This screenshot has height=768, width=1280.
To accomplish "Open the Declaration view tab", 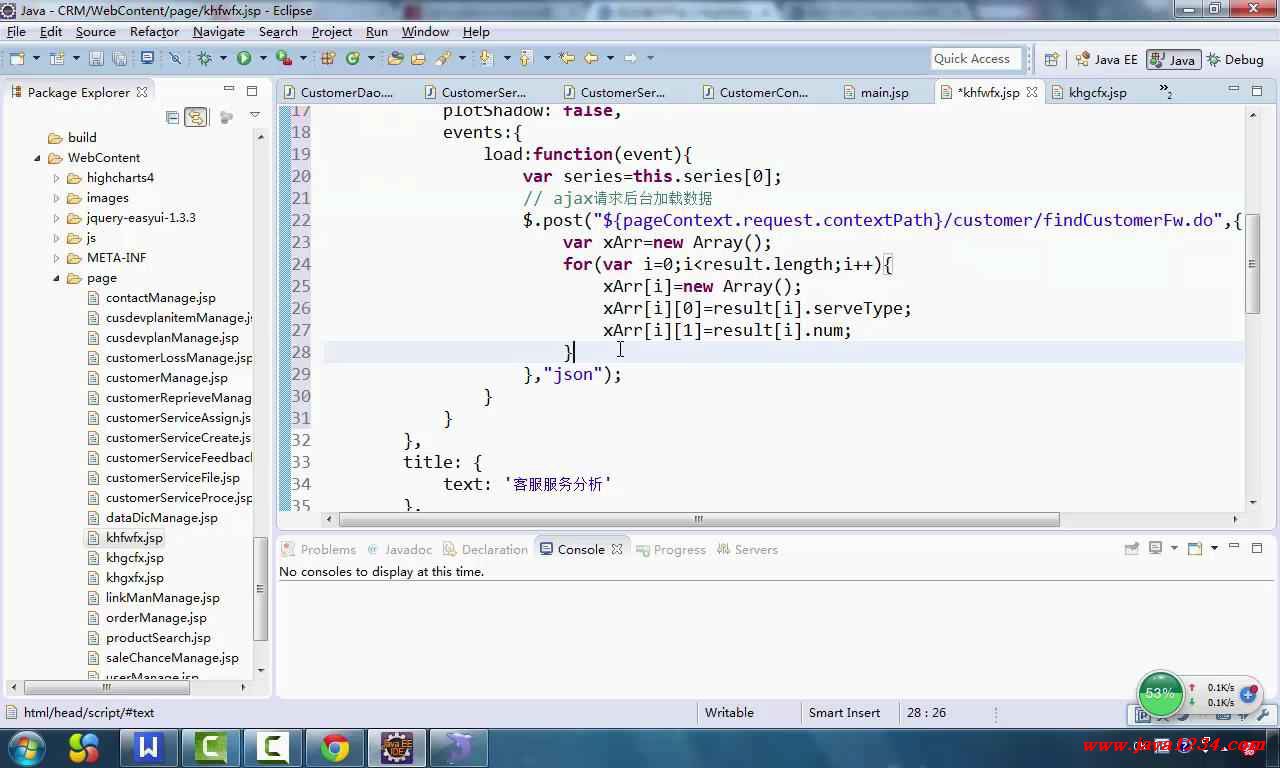I will pos(485,549).
